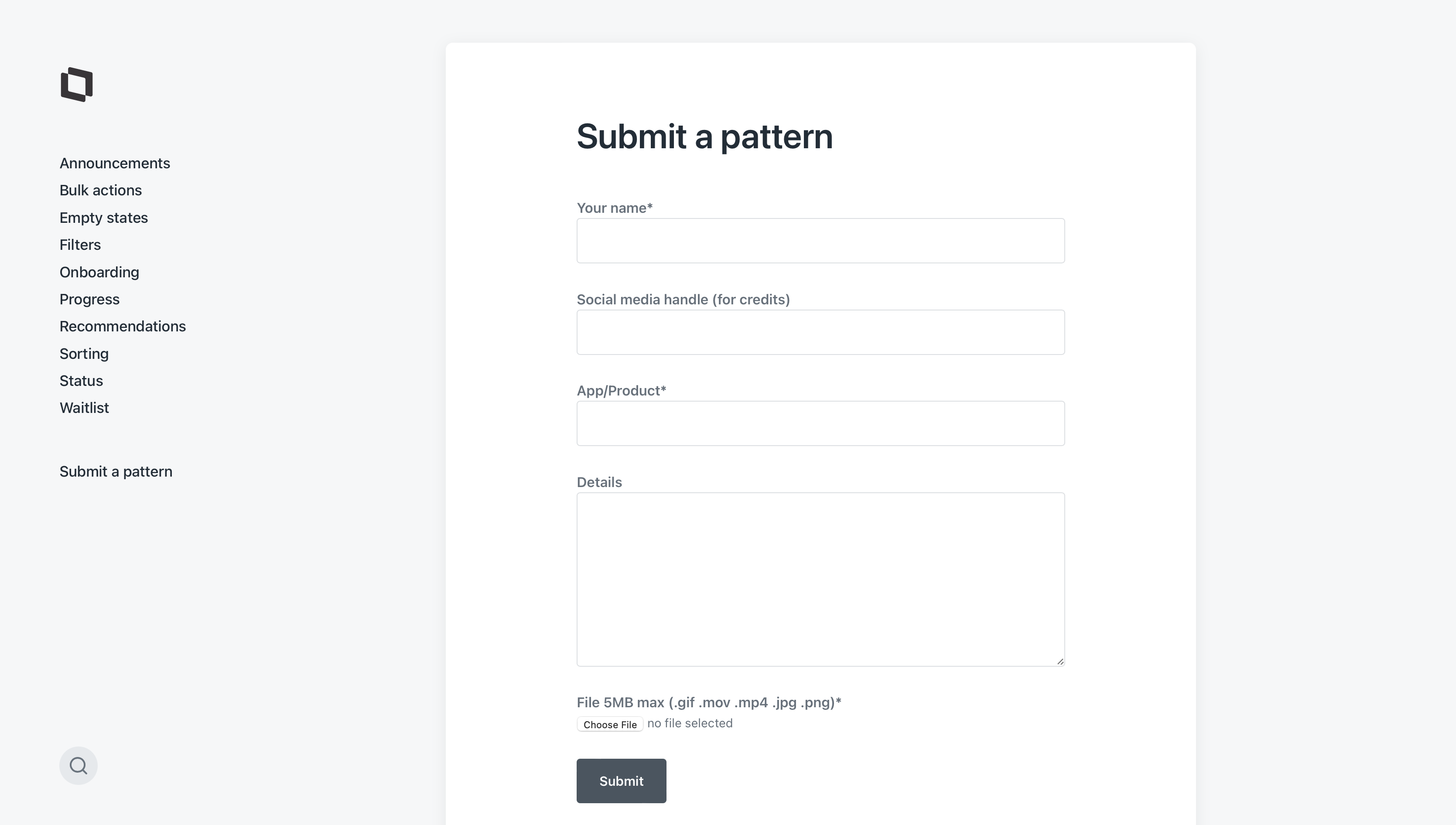The width and height of the screenshot is (1456, 825).
Task: Click the Your name text field
Action: click(820, 240)
